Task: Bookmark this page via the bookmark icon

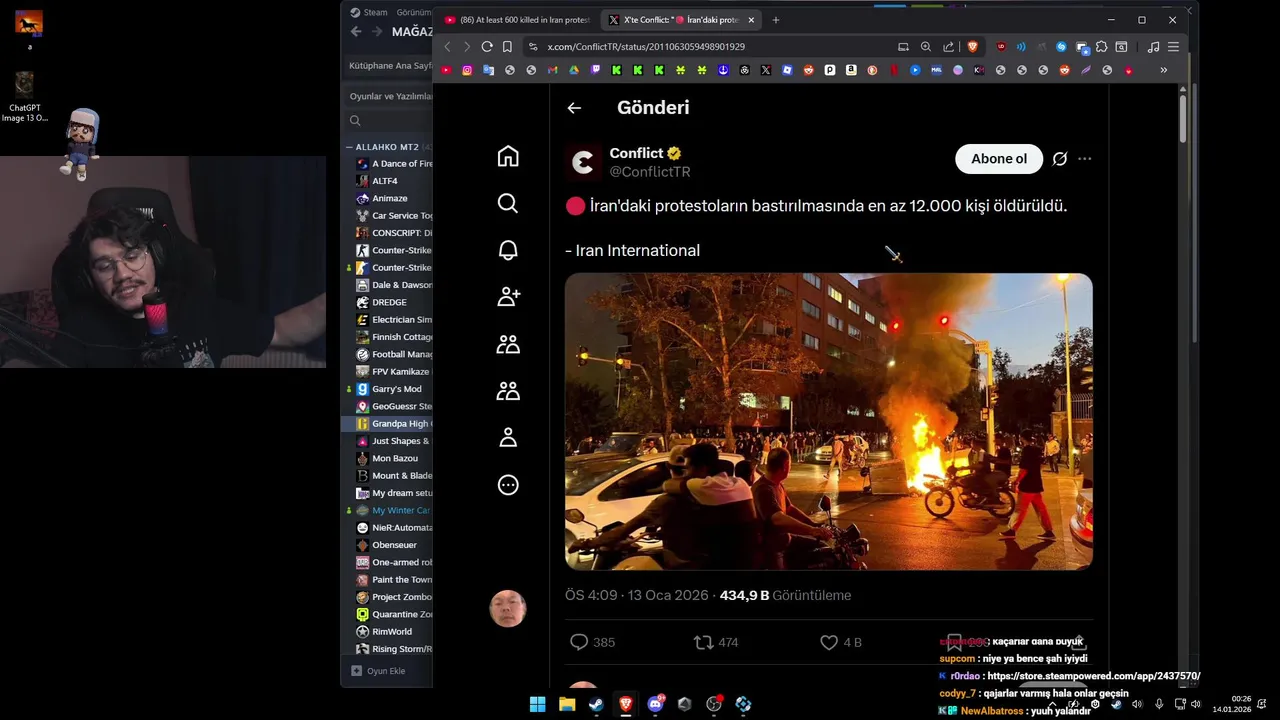Action: tap(507, 46)
